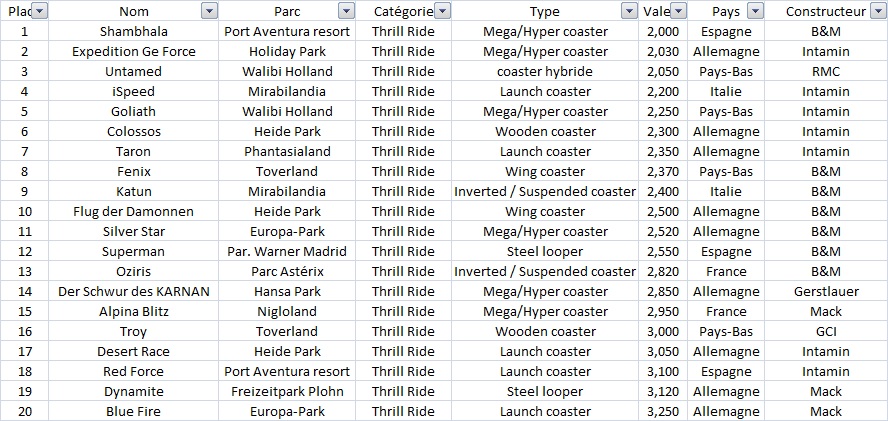This screenshot has width=888, height=421.
Task: Click the value 2,000 cell
Action: (x=663, y=32)
